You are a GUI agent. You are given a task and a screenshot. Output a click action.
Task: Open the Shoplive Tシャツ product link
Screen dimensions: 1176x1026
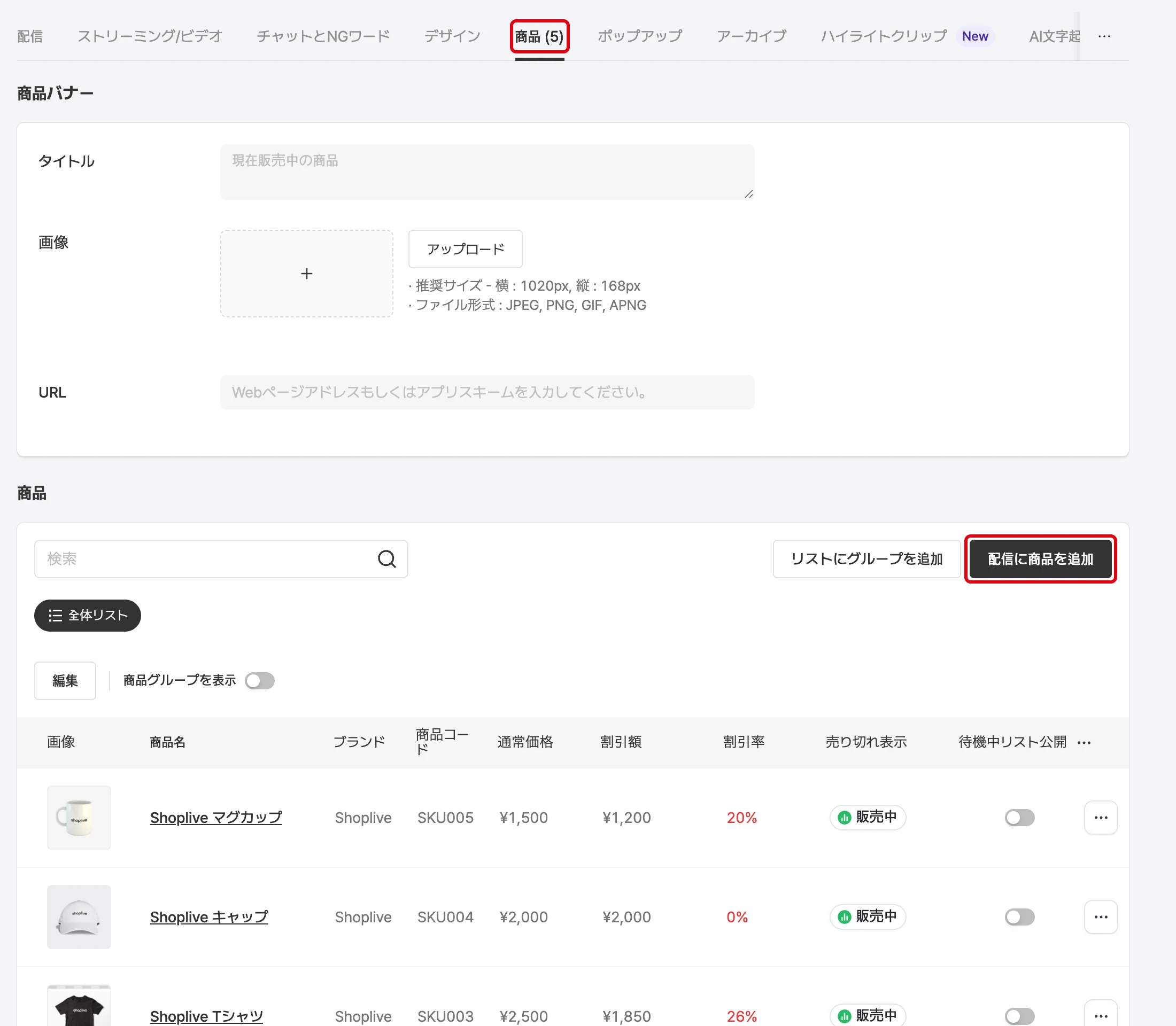tap(206, 1016)
